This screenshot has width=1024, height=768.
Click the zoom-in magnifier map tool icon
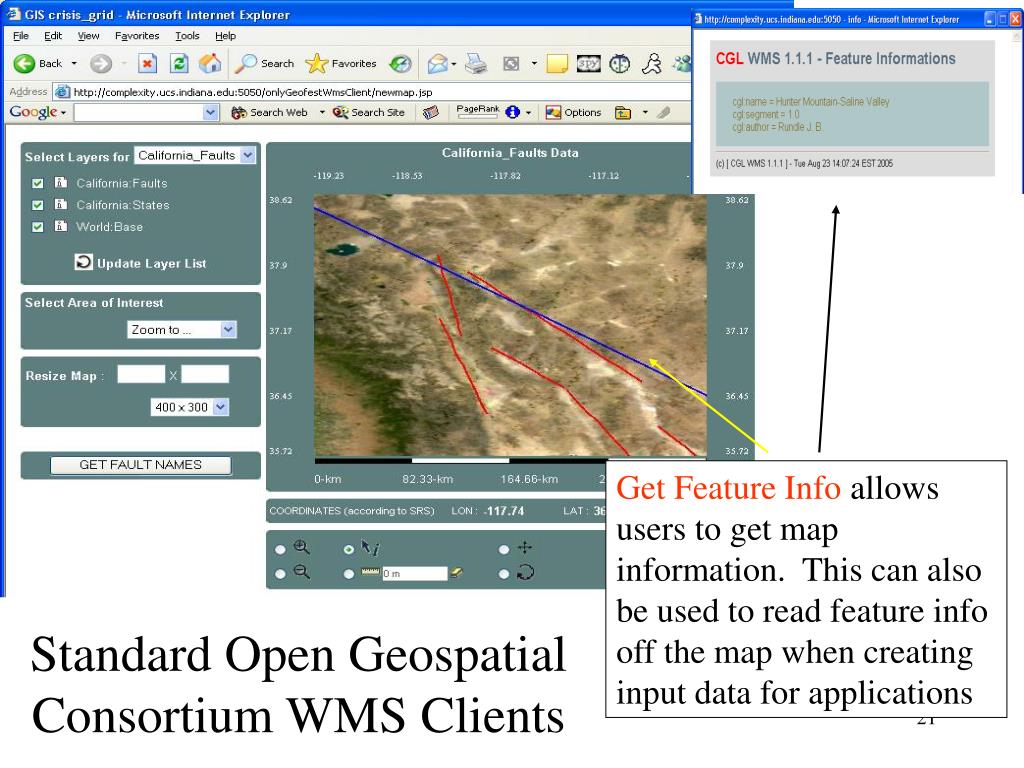302,547
